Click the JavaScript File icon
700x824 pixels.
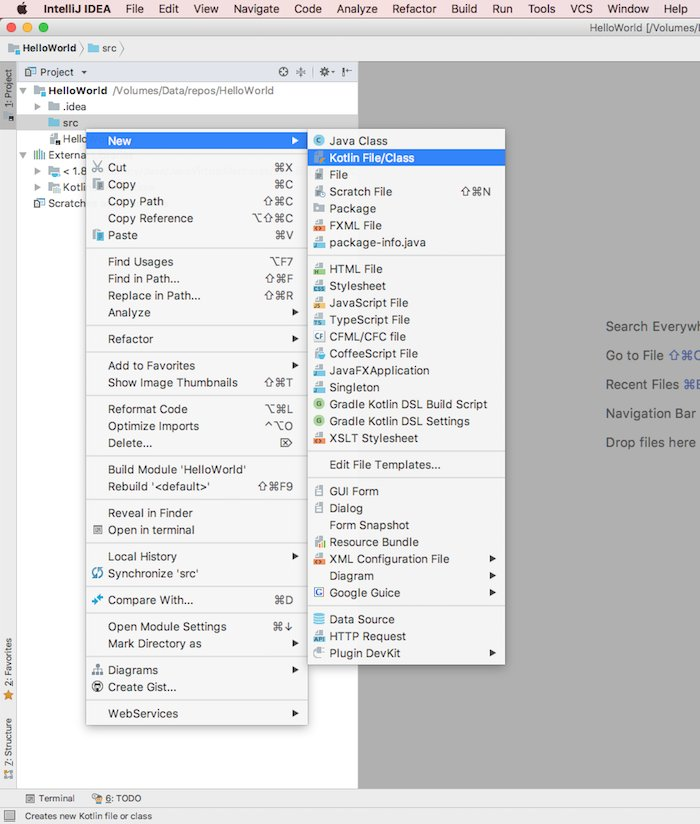click(x=318, y=303)
